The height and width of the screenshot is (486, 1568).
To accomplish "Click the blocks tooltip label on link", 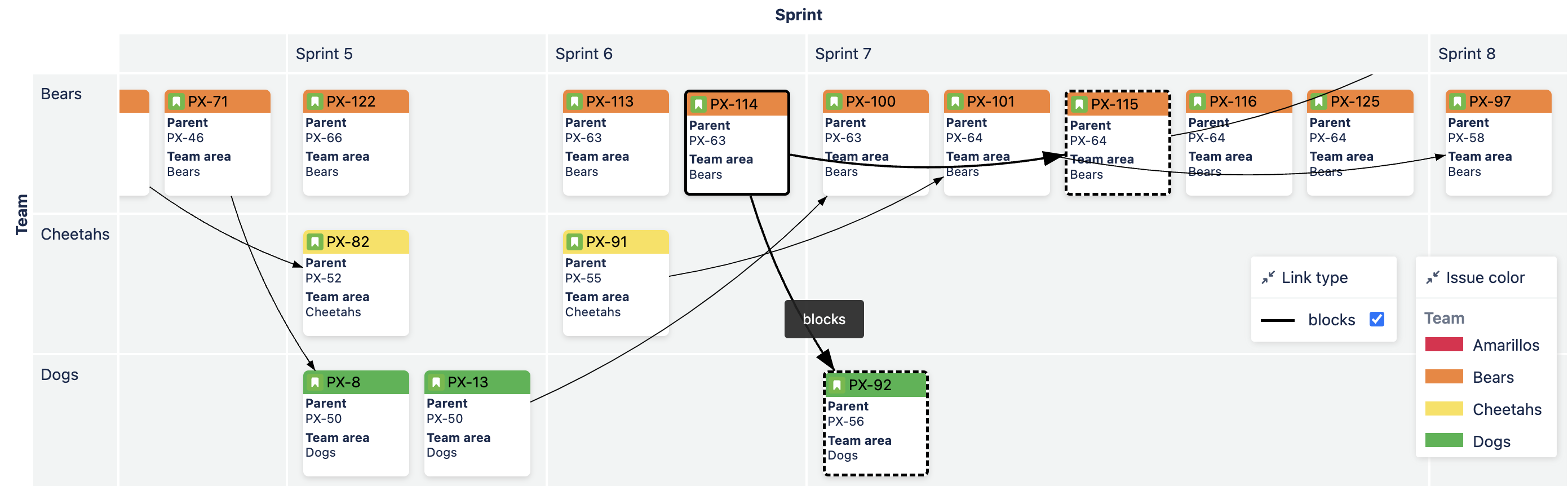I will (824, 319).
